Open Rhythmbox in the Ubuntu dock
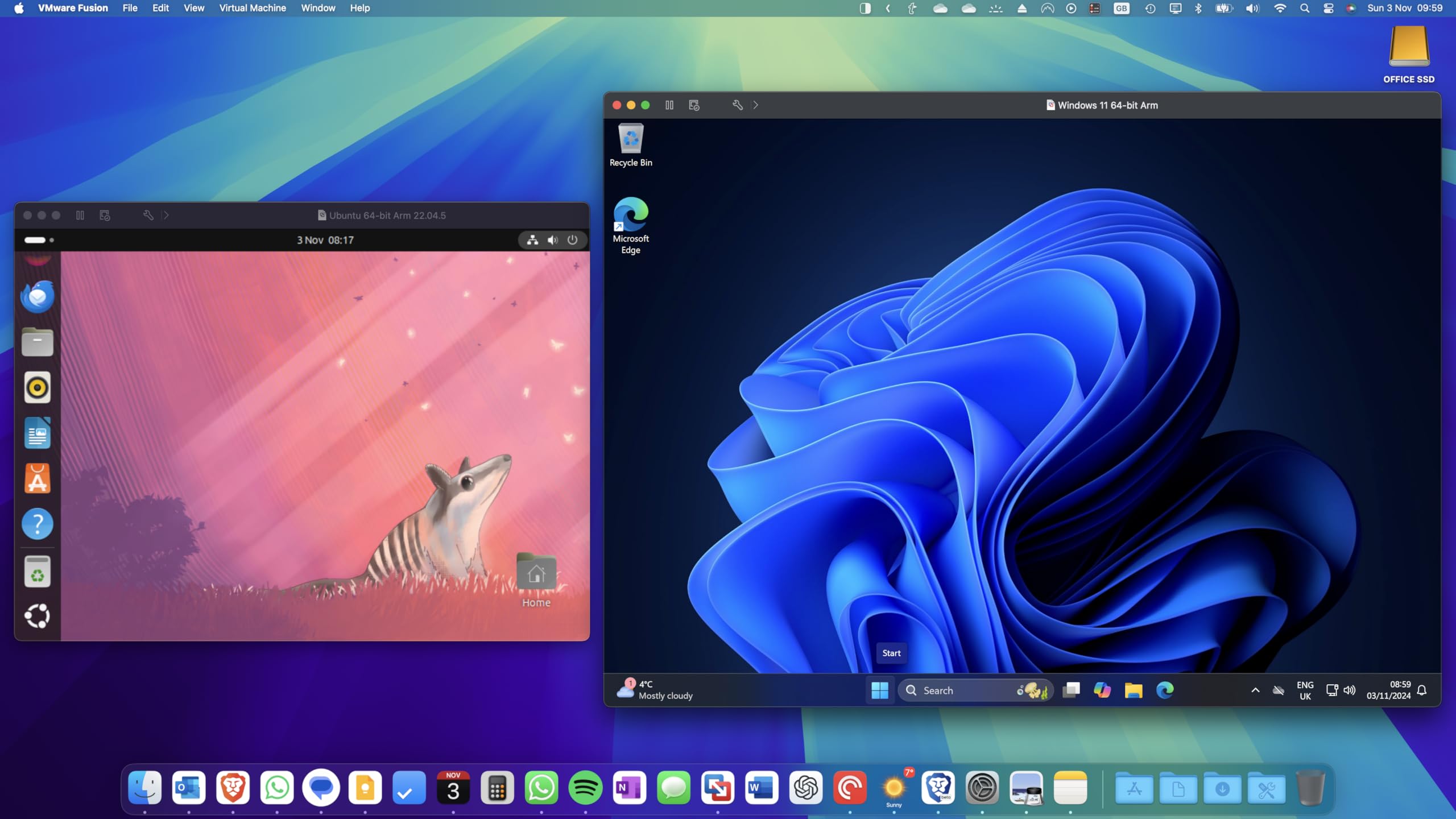This screenshot has width=1456, height=819. [38, 388]
